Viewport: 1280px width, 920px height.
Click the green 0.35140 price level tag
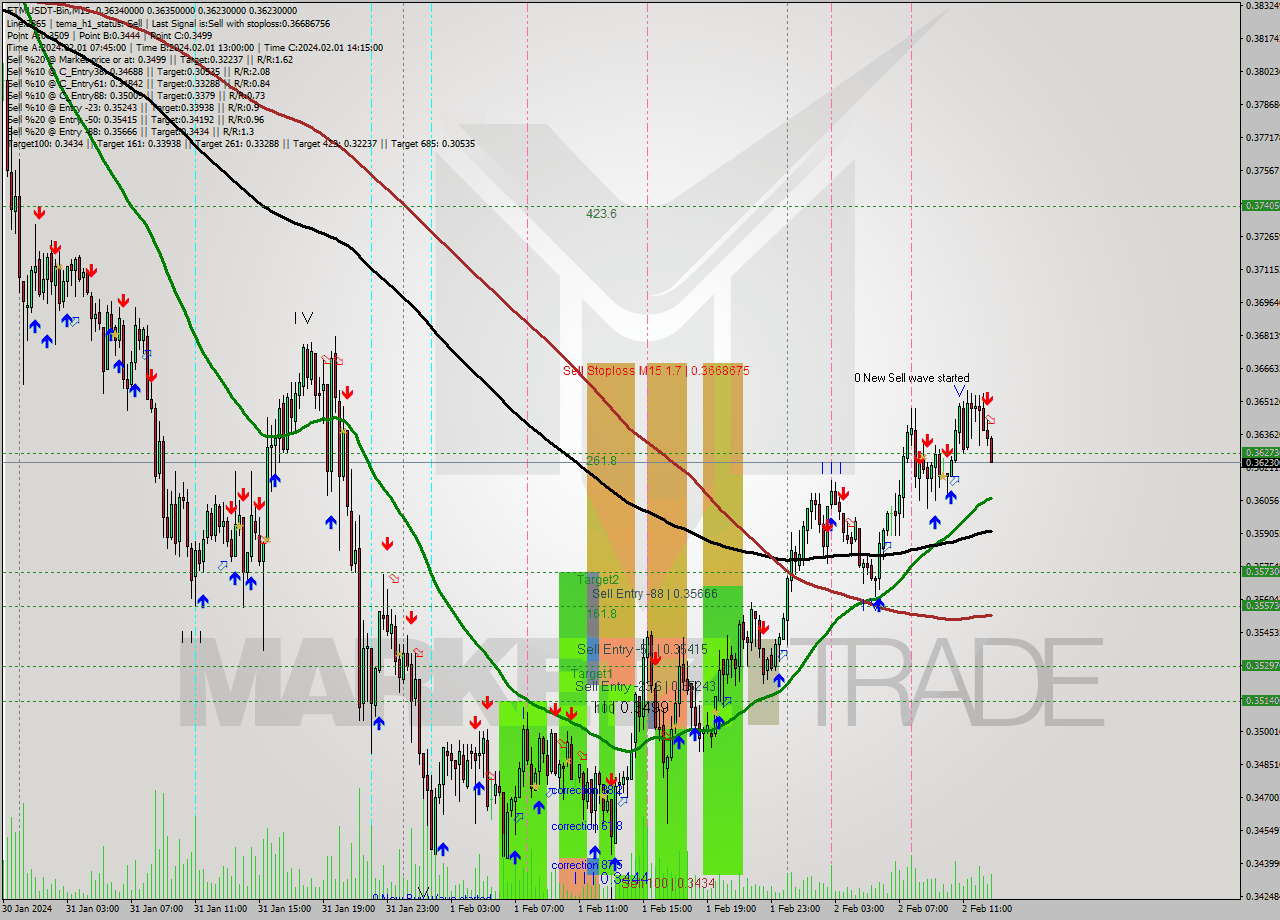pos(1260,701)
